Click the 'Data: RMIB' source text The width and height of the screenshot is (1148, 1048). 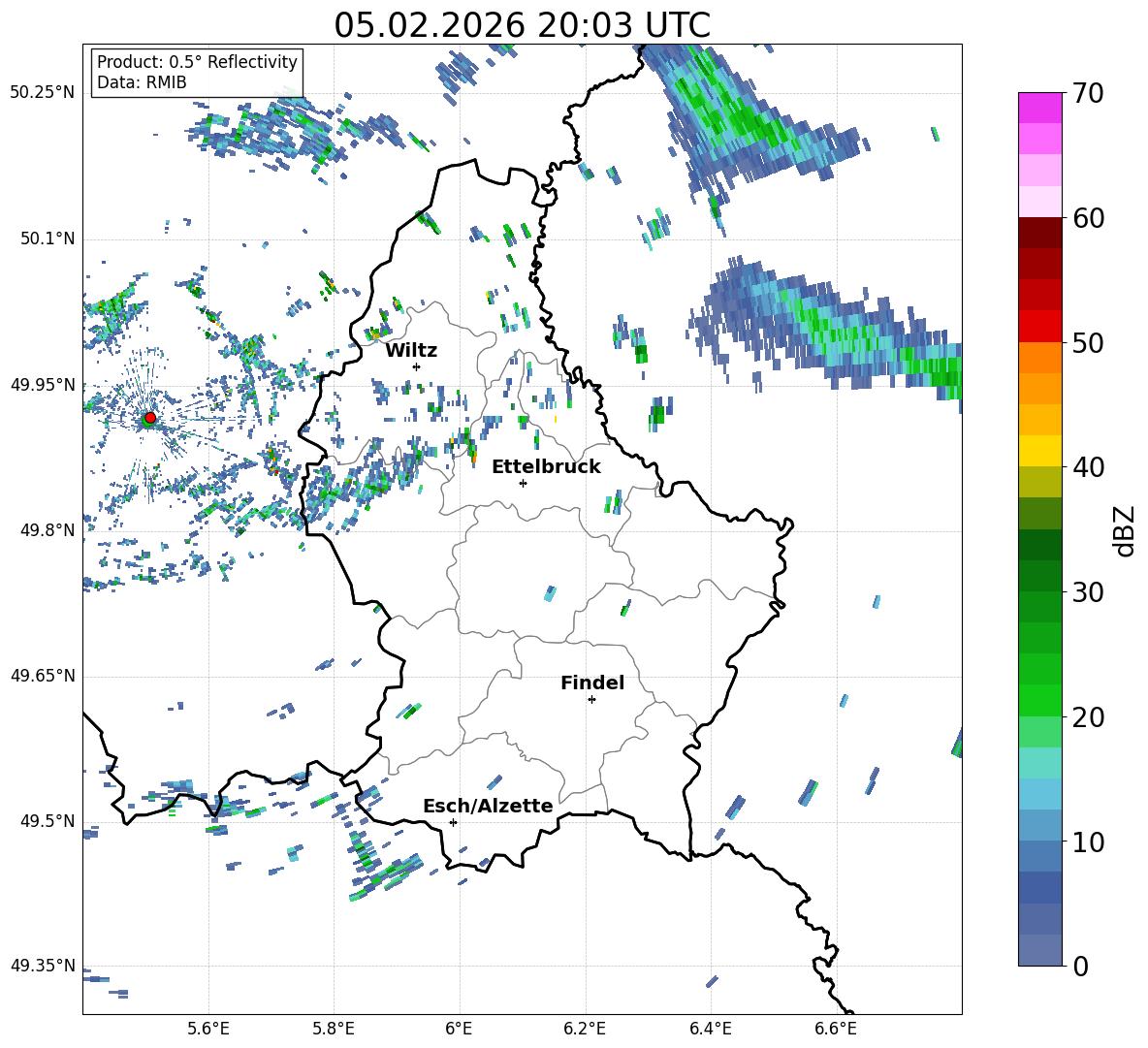point(142,82)
